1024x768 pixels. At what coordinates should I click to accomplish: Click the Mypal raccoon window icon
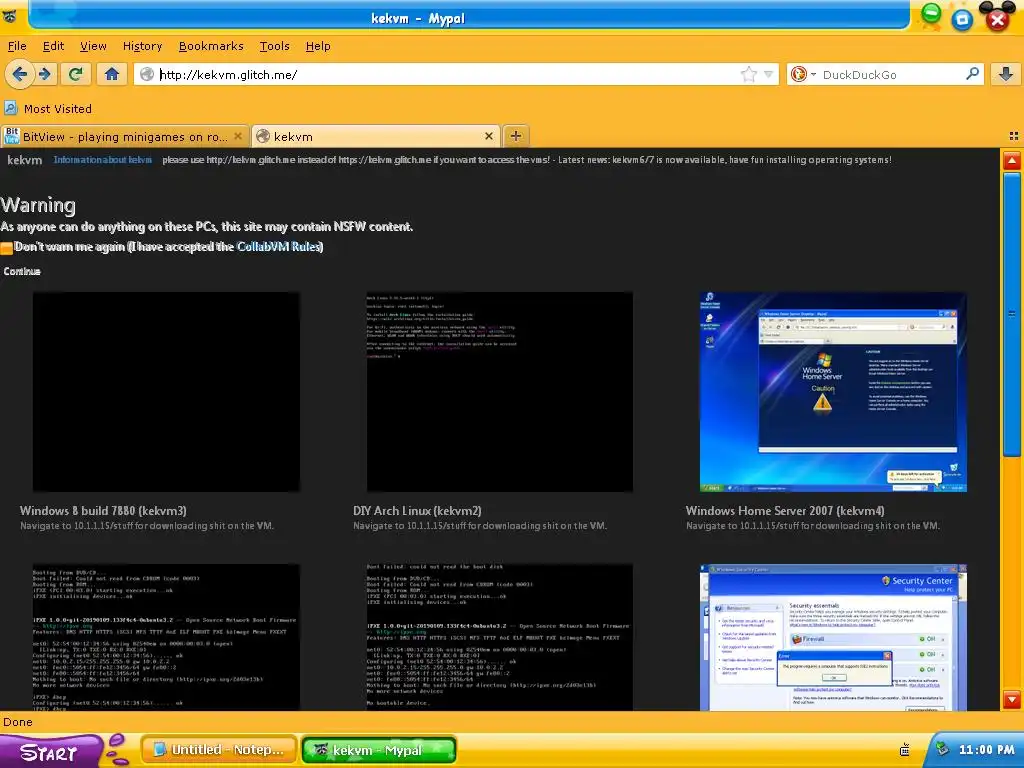point(9,16)
